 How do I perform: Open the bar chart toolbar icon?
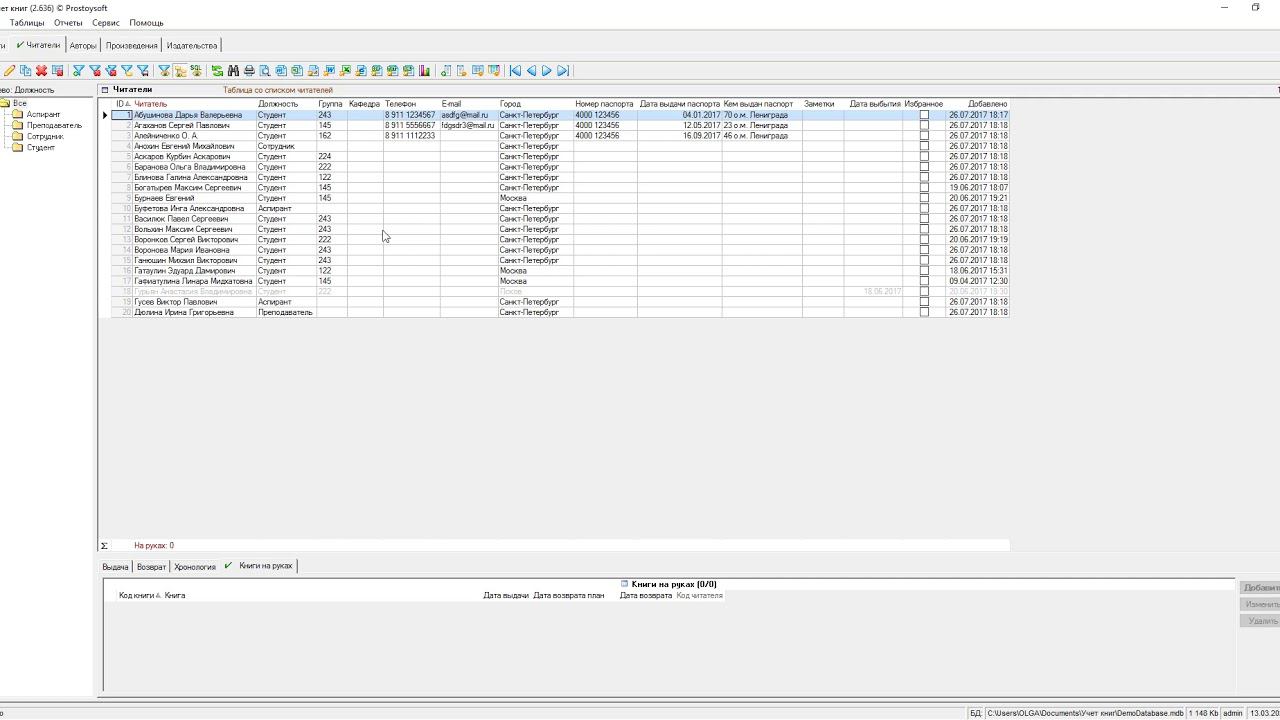pyautogui.click(x=425, y=71)
